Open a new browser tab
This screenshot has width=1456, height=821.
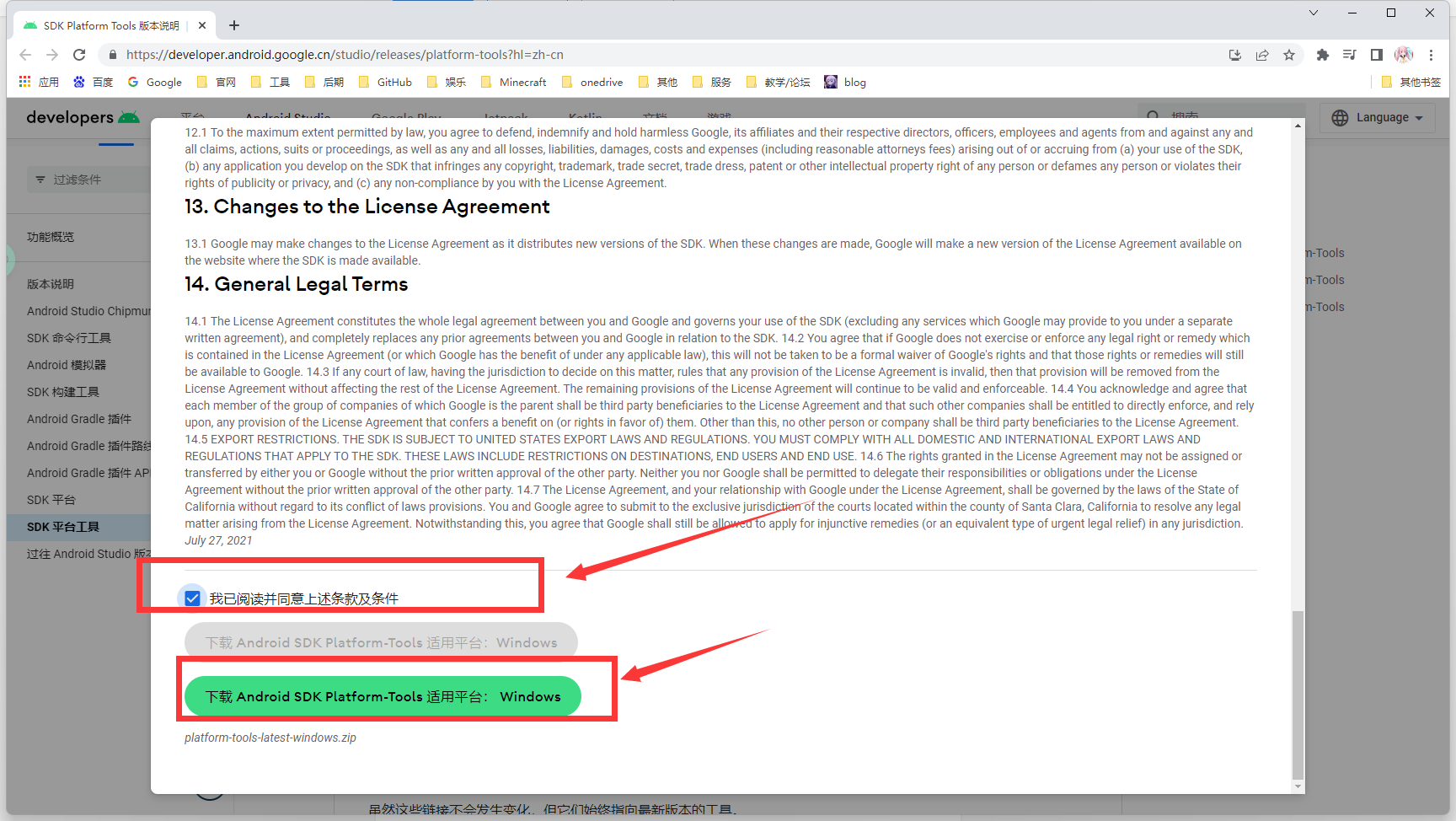coord(234,25)
